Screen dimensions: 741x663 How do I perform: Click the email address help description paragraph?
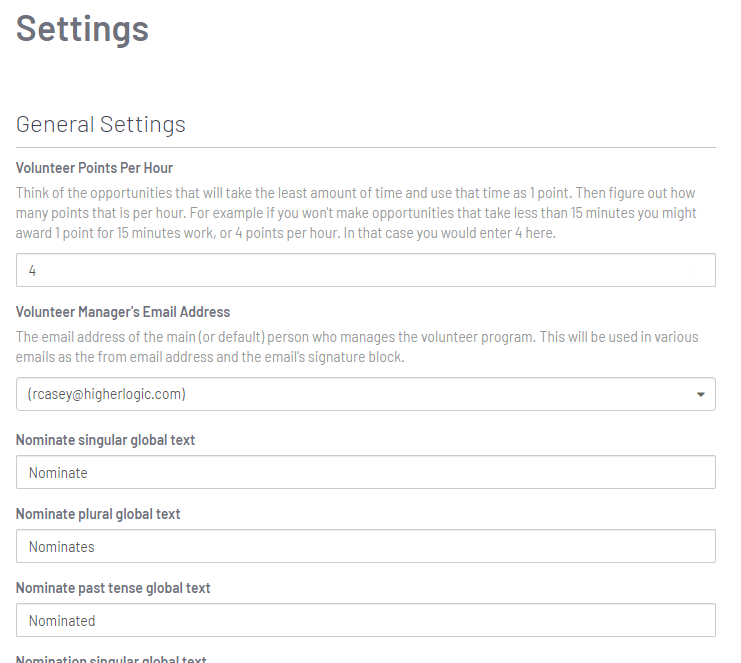click(357, 347)
